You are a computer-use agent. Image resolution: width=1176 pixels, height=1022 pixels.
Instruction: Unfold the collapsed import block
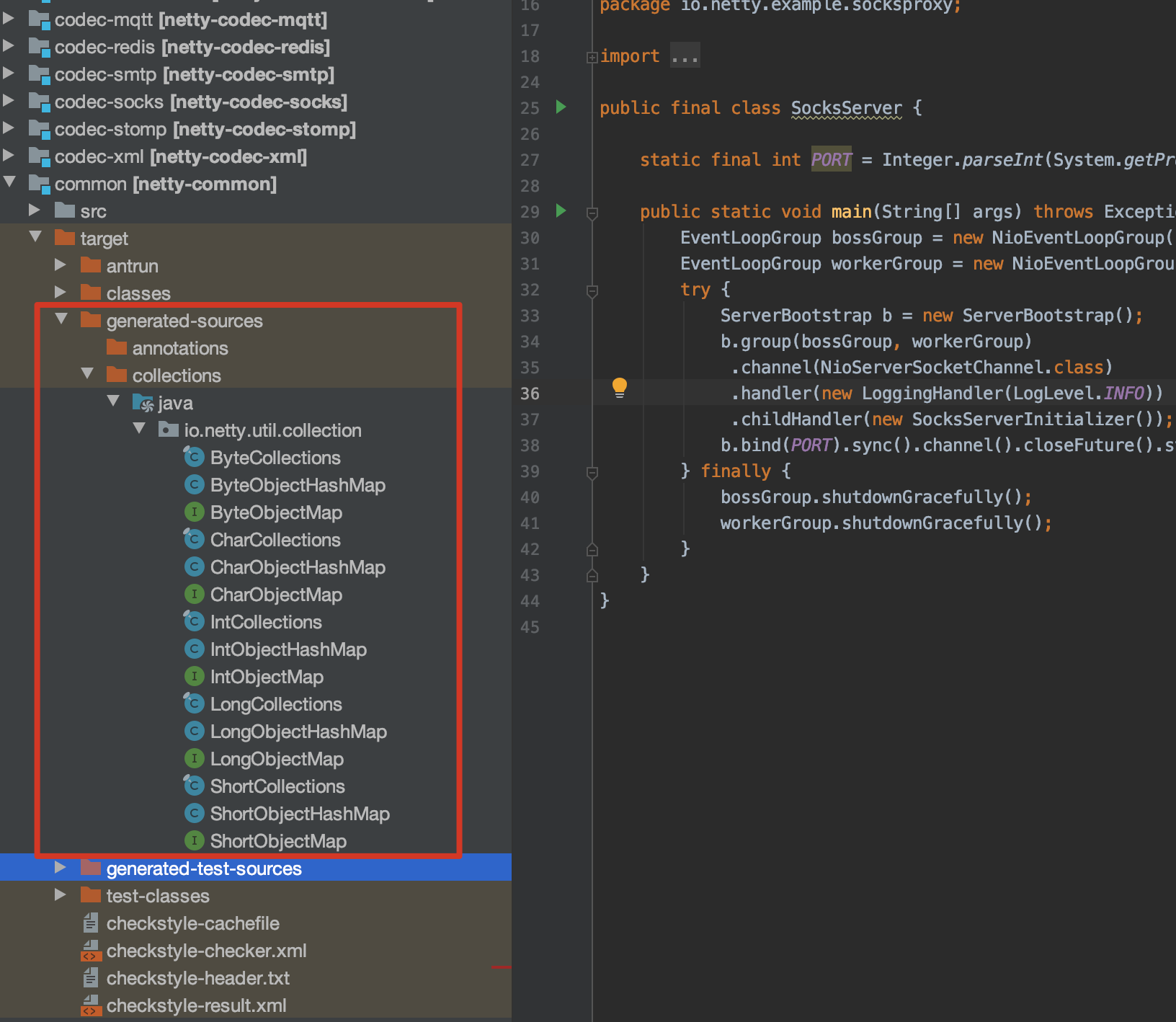click(592, 57)
